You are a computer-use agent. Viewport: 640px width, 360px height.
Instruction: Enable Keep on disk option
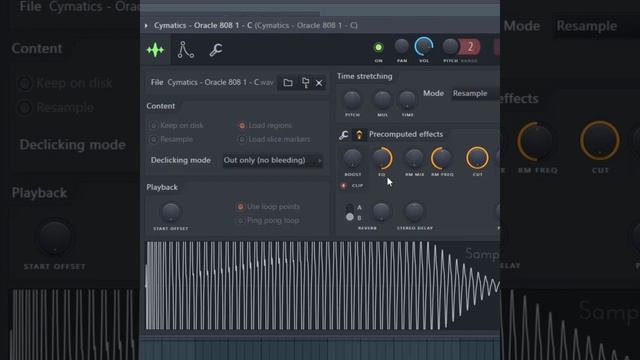177,125
